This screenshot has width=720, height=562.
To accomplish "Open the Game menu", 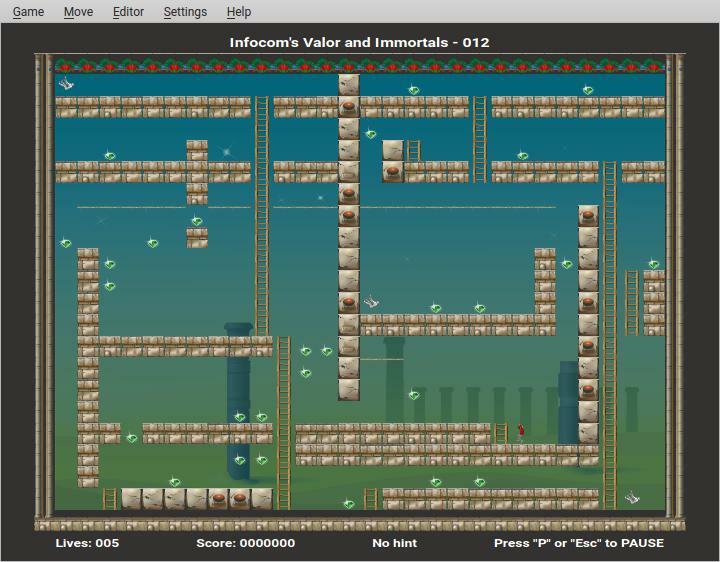I will click(x=28, y=12).
